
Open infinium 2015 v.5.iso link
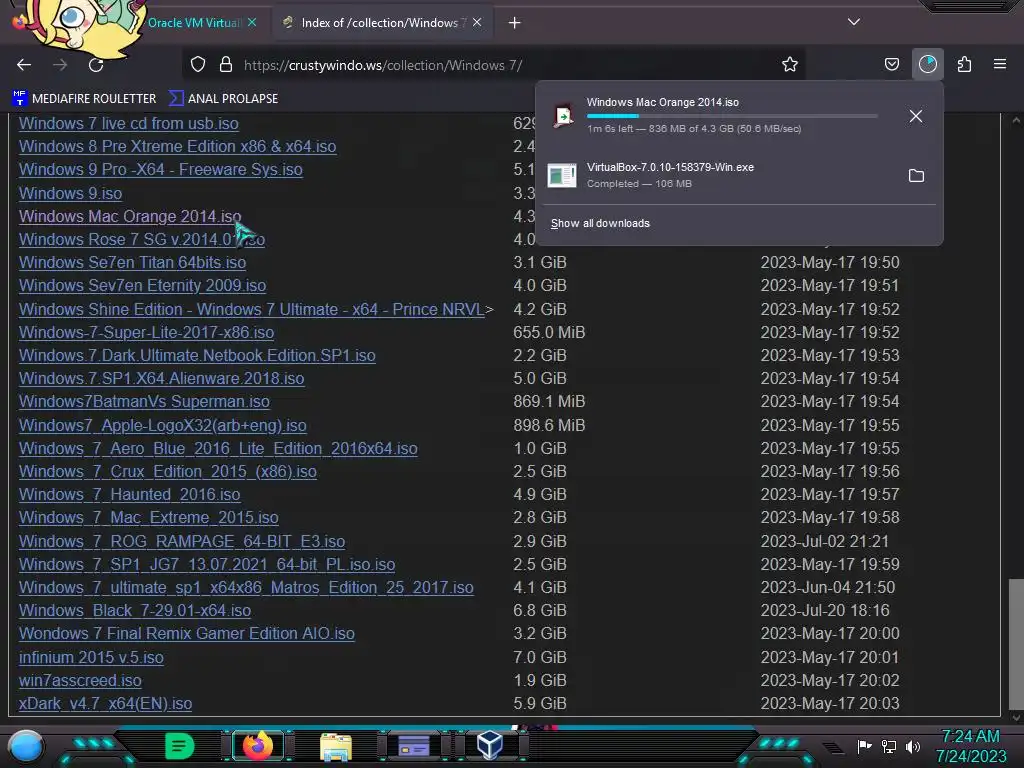tap(91, 658)
